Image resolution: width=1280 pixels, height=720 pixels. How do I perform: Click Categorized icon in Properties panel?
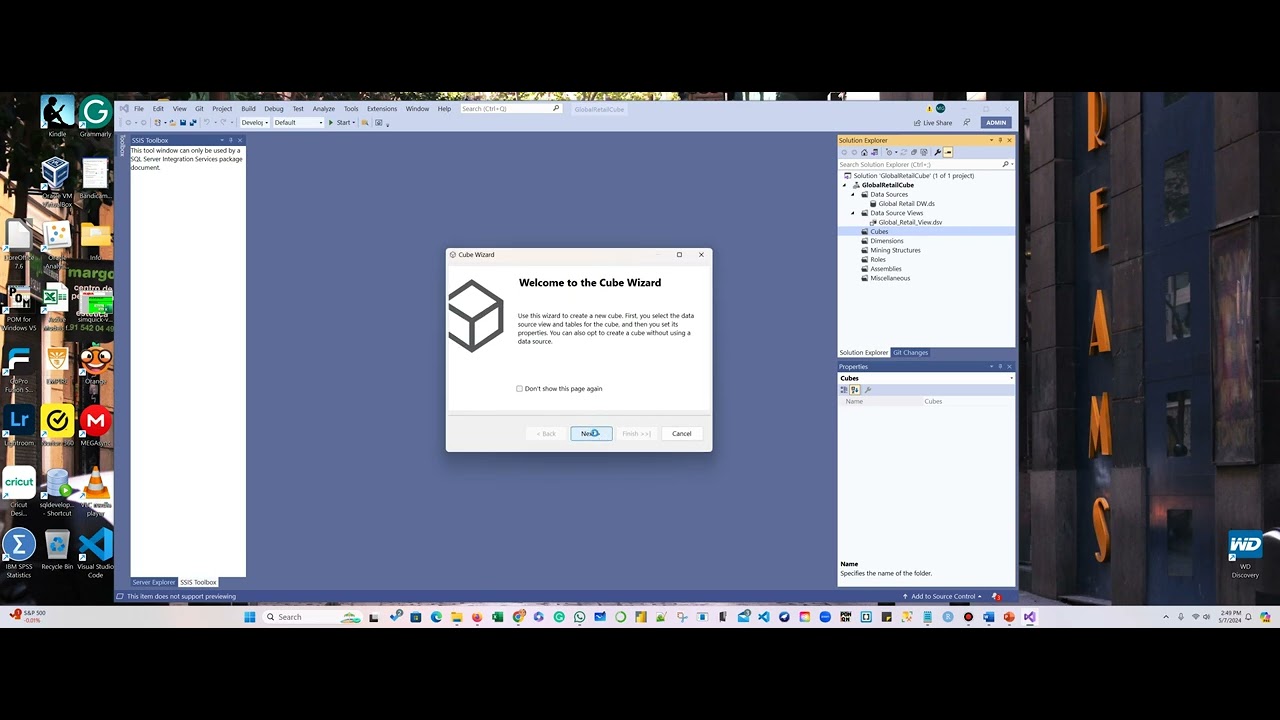844,390
